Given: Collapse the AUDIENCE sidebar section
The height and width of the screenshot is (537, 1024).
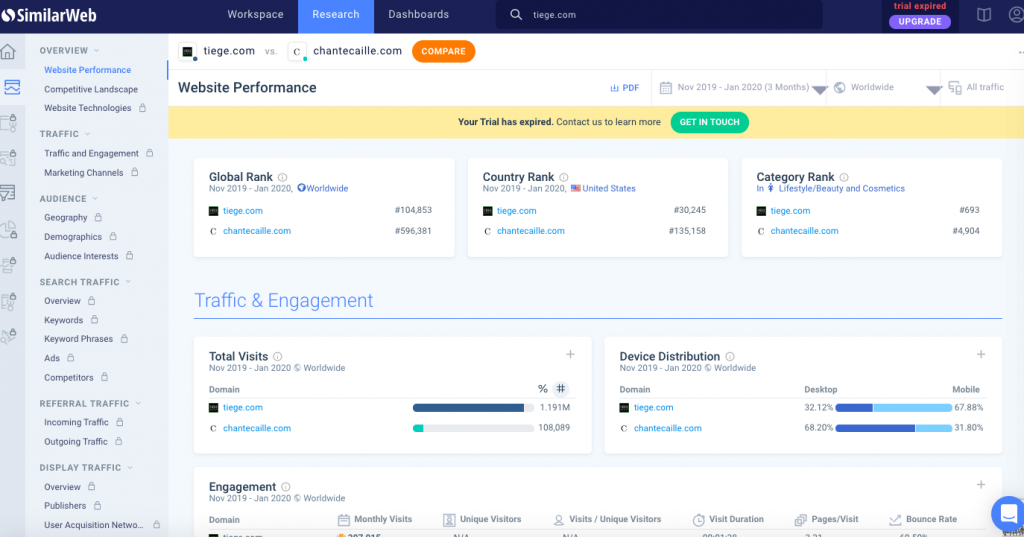Looking at the screenshot, I should click(95, 199).
